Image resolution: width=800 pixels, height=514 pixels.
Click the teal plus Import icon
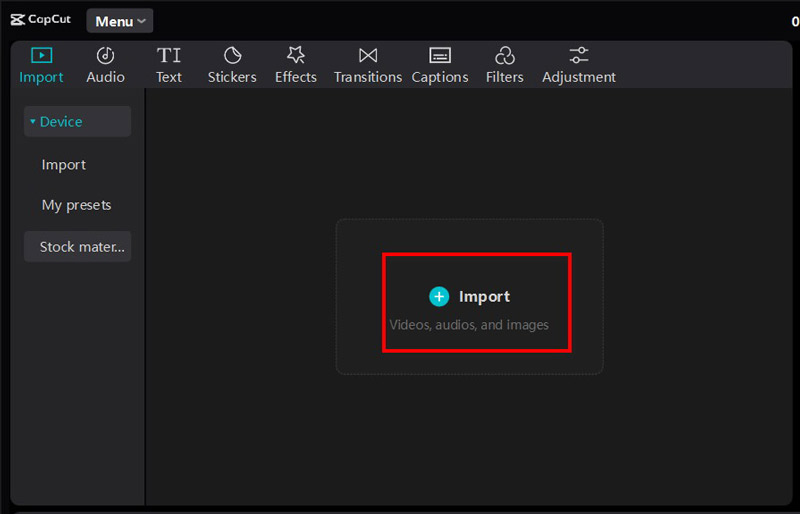tap(439, 297)
